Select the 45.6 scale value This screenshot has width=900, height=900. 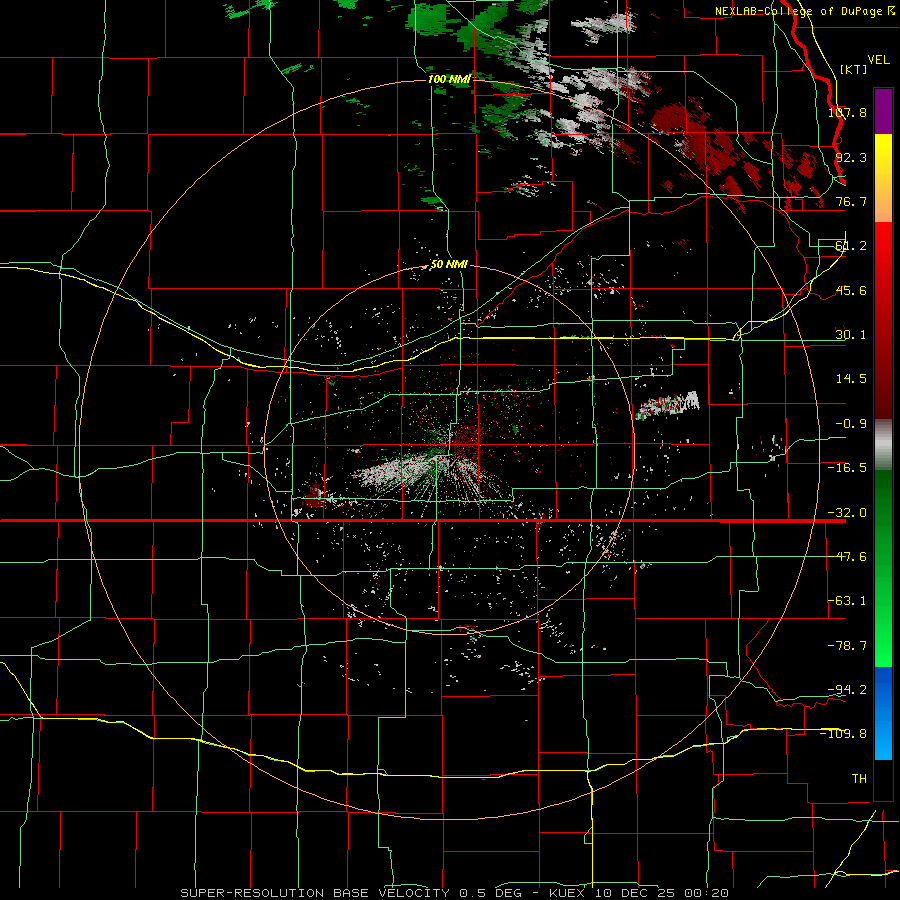tap(851, 290)
